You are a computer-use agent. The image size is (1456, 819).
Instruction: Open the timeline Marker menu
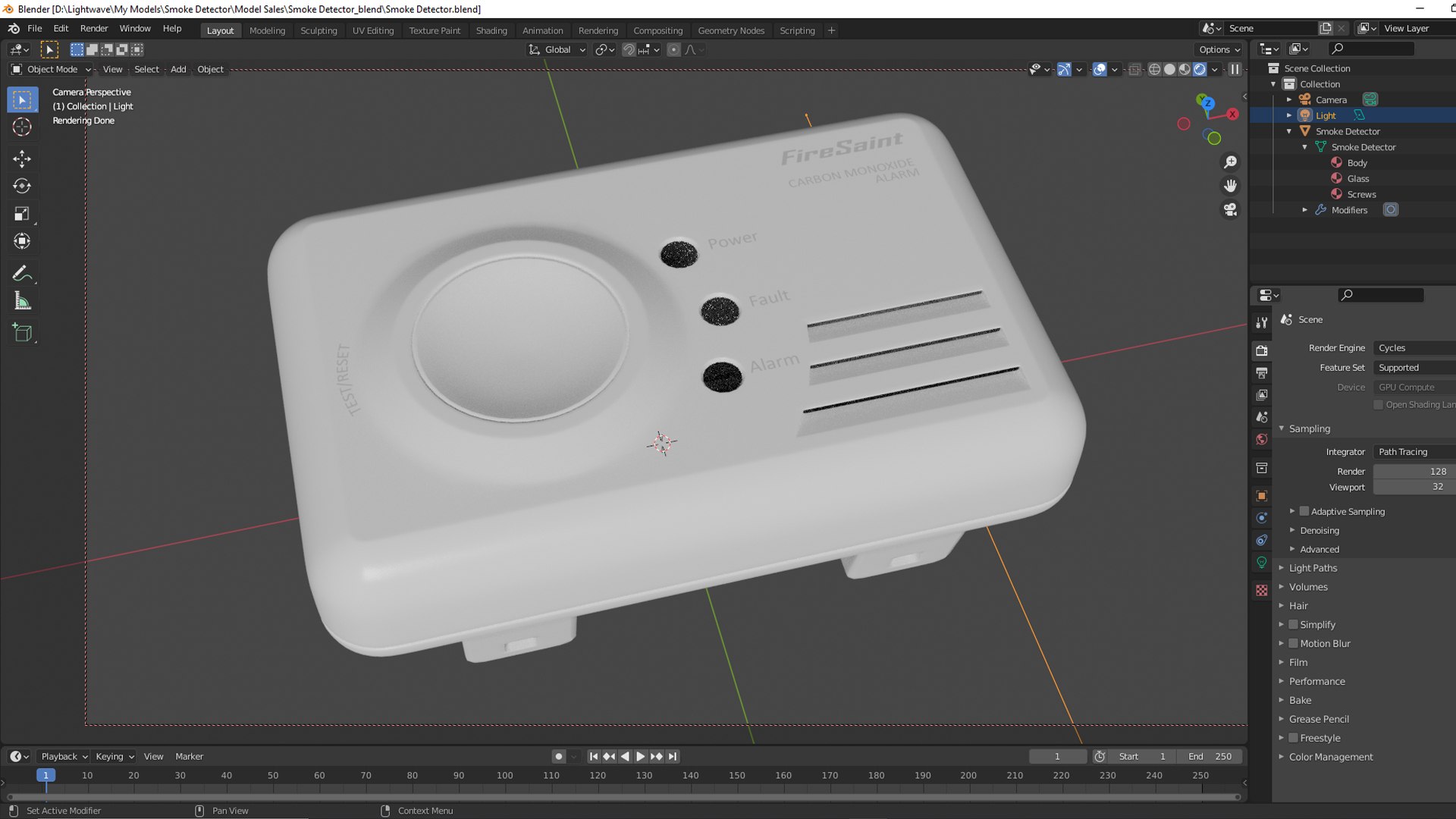point(189,756)
